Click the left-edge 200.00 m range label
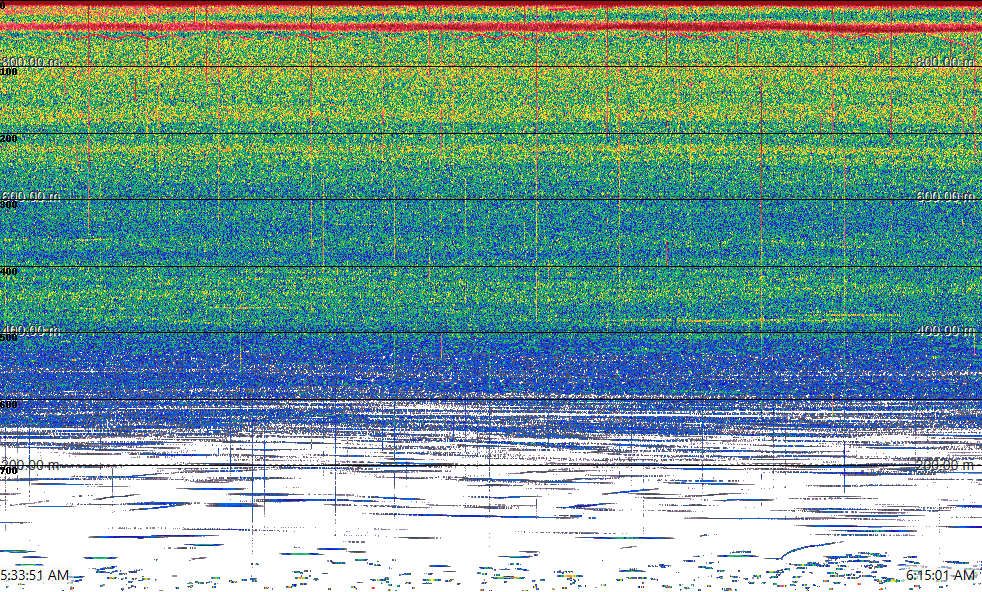982x592 pixels. point(30,464)
